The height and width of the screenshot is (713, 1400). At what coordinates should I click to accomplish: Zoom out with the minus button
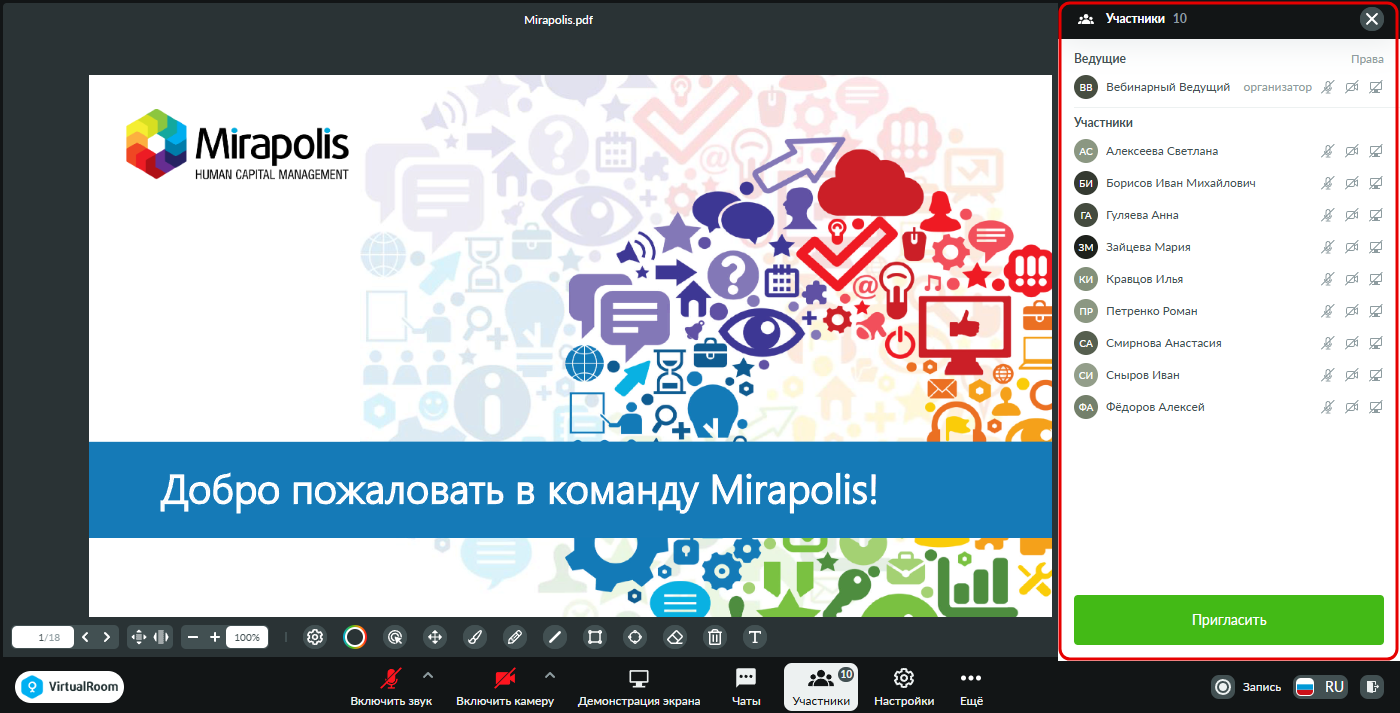pyautogui.click(x=193, y=637)
